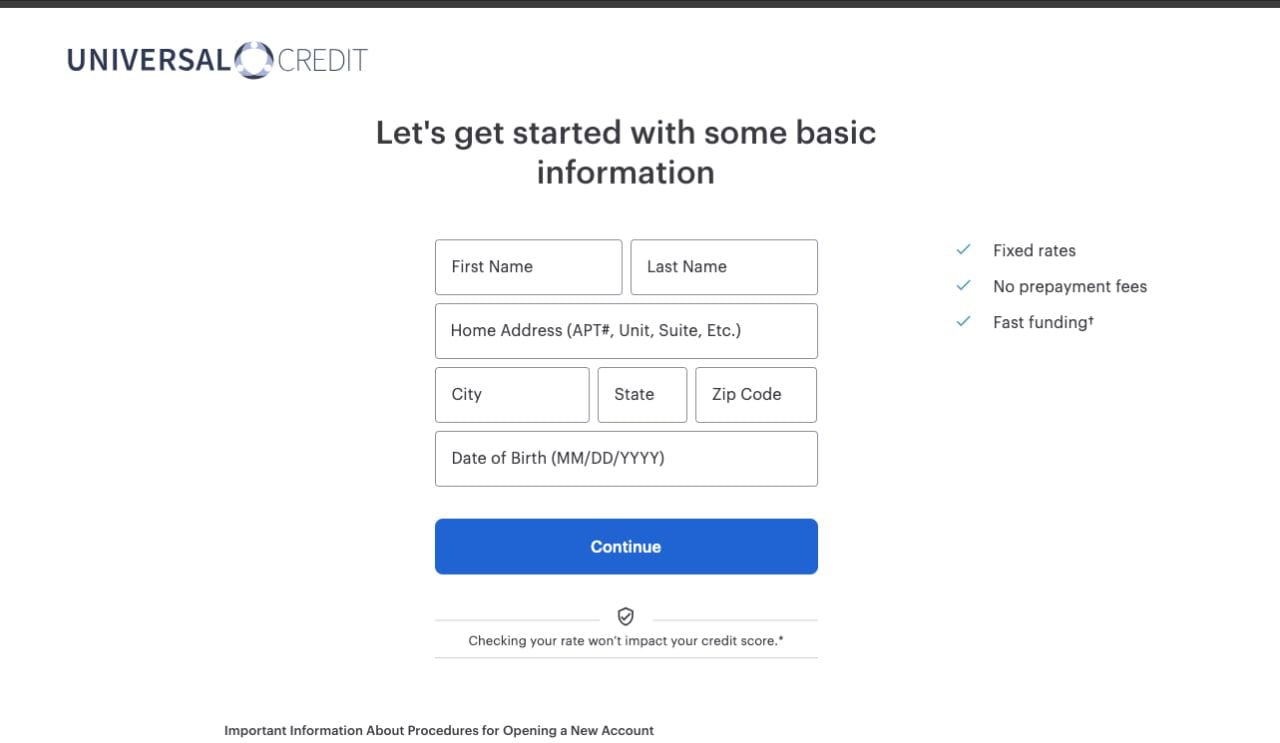Select the Home Address text field
1280x743 pixels.
[626, 331]
